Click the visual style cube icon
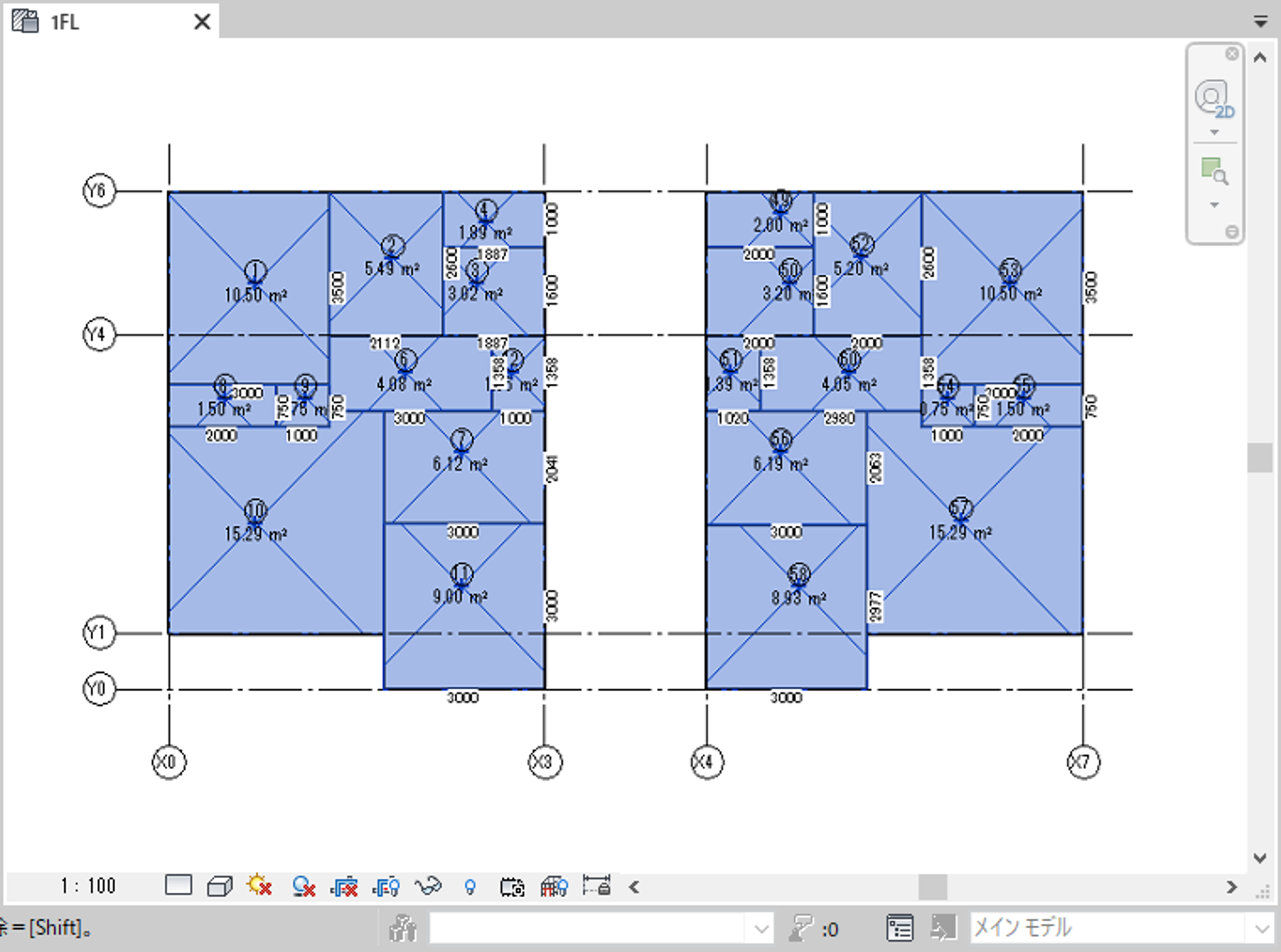 (x=219, y=886)
